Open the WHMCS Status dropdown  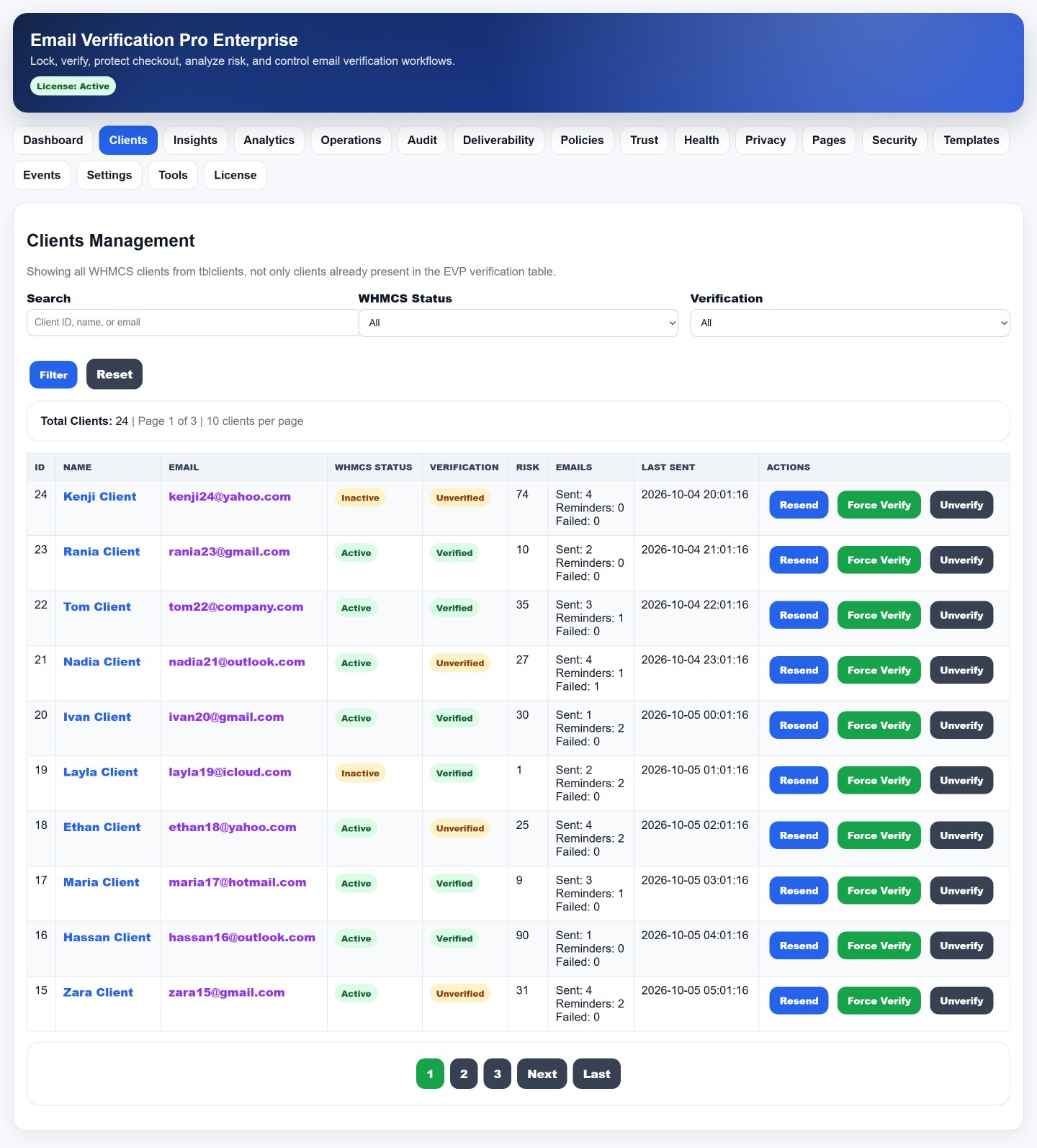coord(518,323)
